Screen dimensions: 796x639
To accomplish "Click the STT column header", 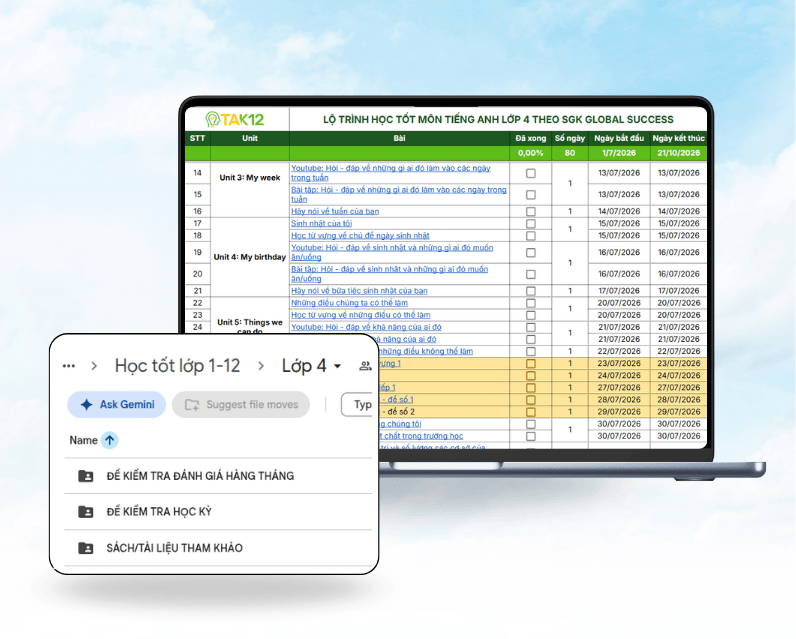I will tap(197, 138).
